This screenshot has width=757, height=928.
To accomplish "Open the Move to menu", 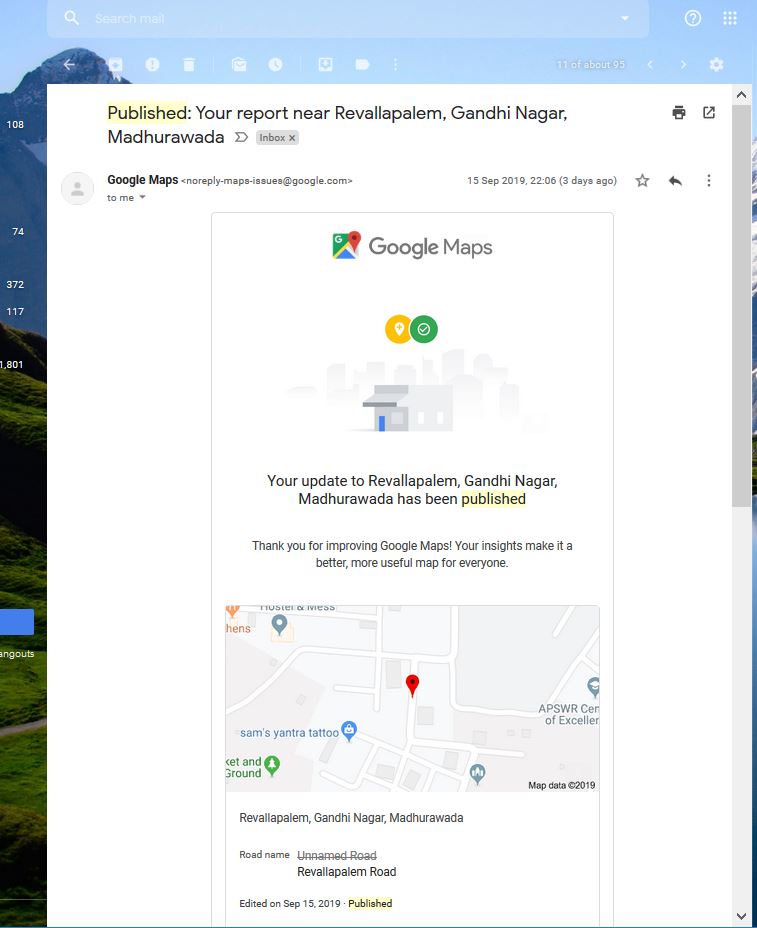I will [325, 65].
